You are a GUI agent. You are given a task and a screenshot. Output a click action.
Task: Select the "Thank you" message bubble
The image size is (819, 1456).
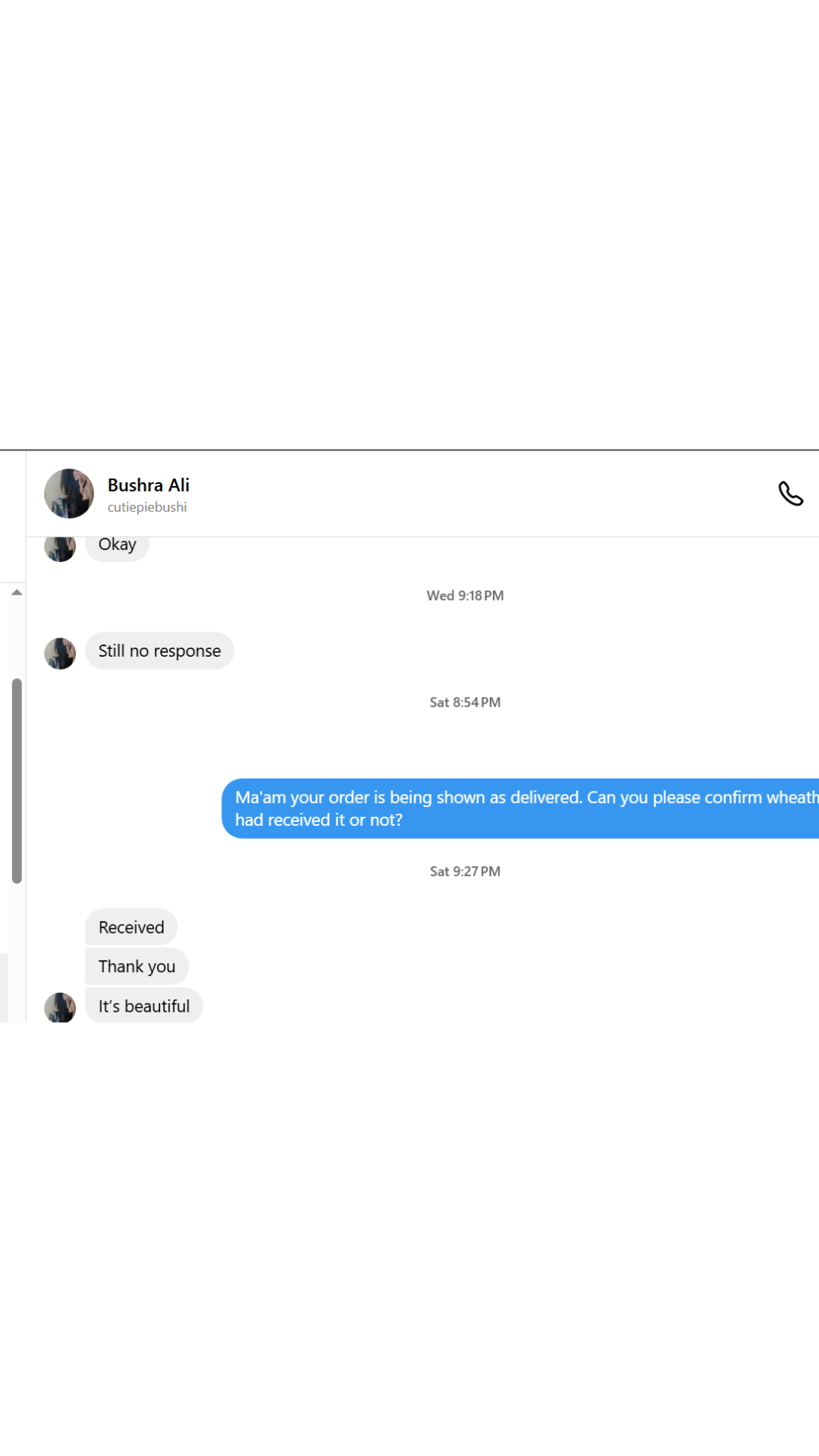pos(136,967)
